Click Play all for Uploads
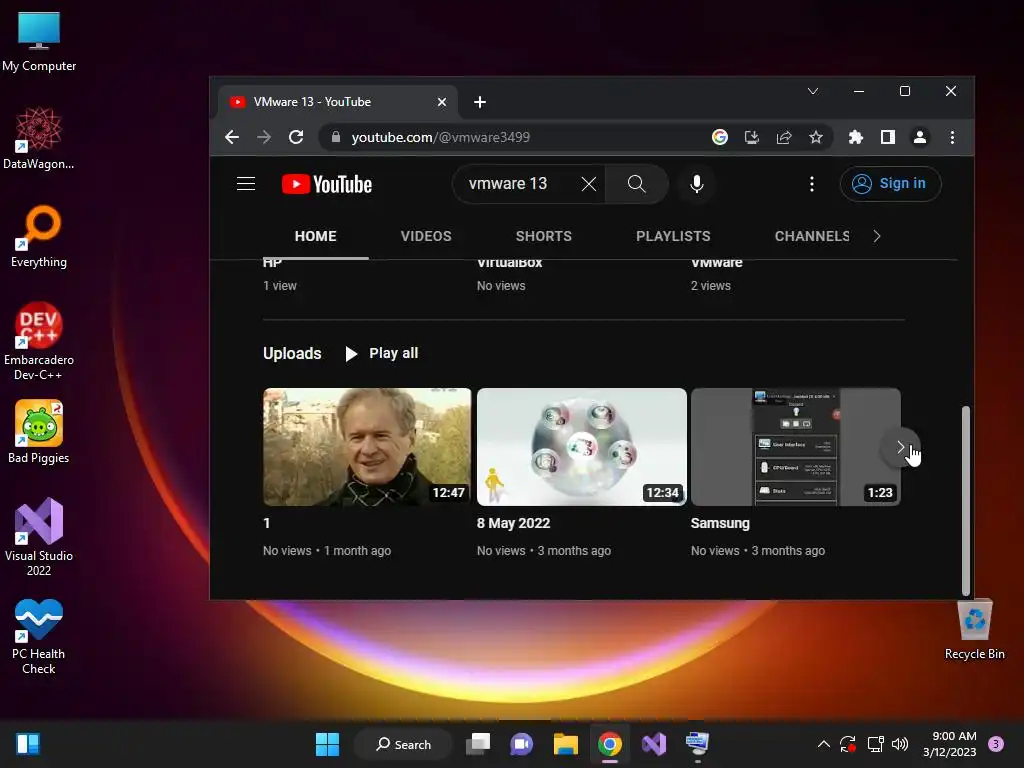The height and width of the screenshot is (768, 1024). 381,353
